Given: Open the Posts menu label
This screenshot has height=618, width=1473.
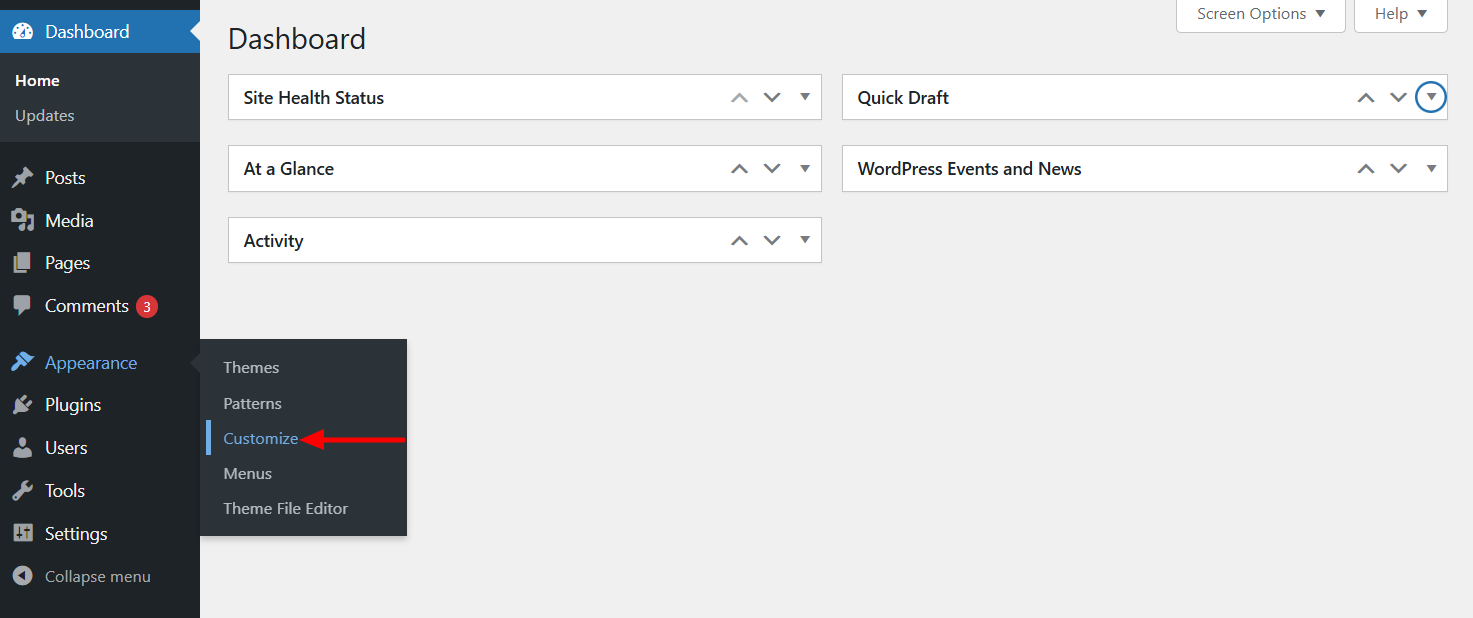Looking at the screenshot, I should pos(65,178).
